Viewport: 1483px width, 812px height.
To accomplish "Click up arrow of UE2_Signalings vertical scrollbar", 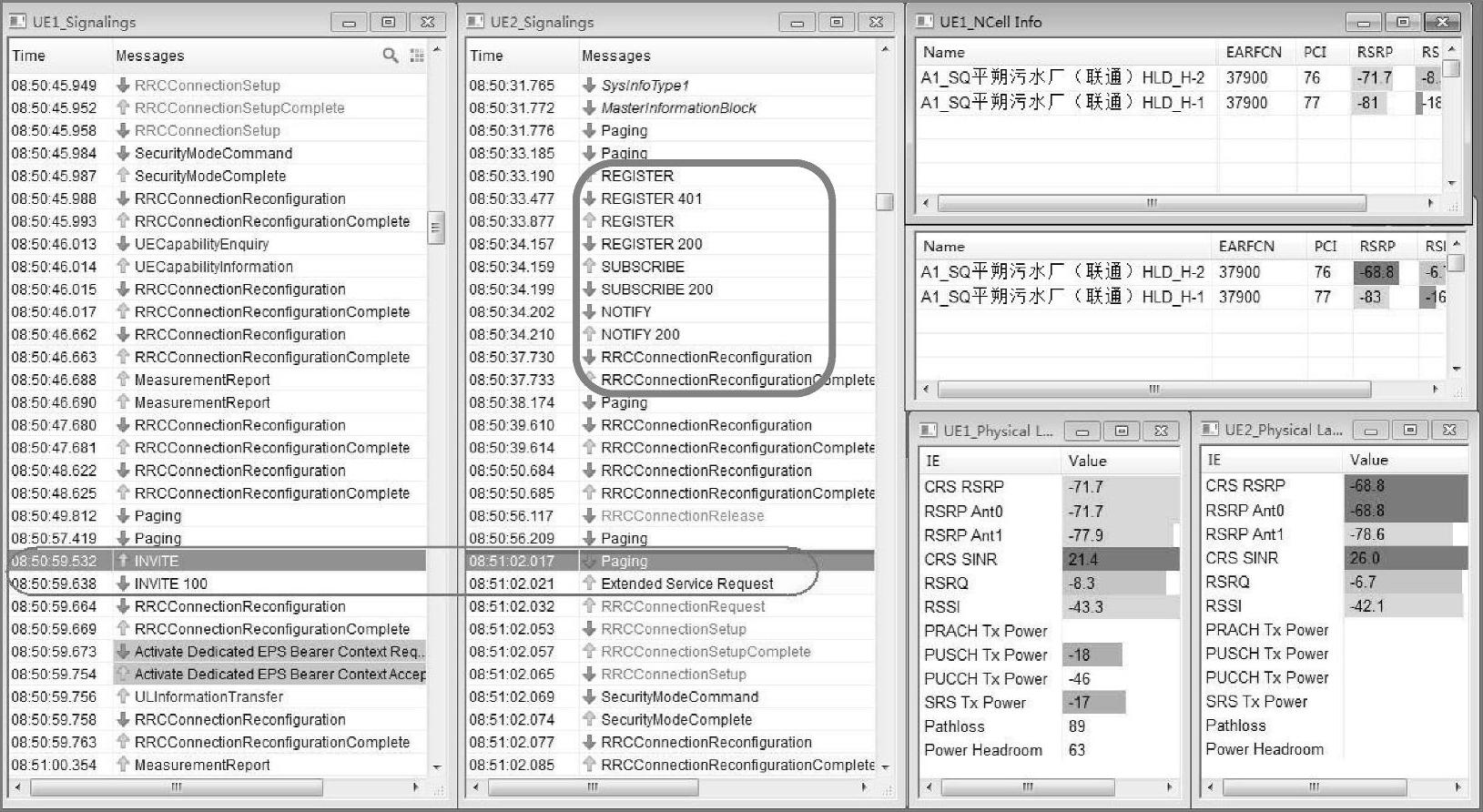I will (x=885, y=49).
